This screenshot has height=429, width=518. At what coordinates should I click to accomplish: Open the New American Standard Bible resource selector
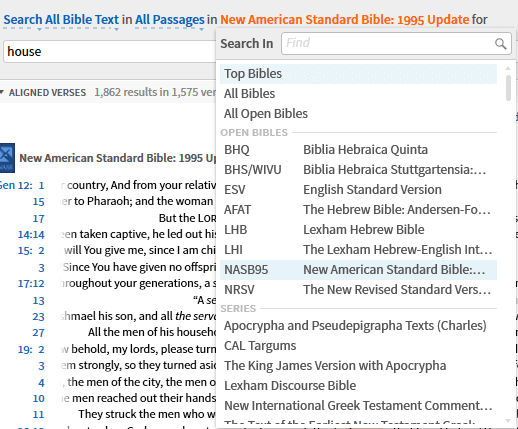tap(345, 20)
